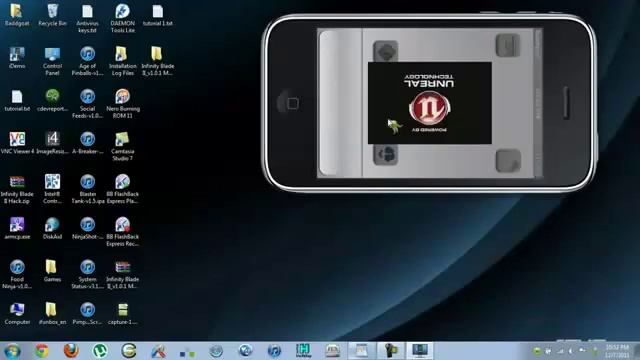Open the Infinity Blade II_v1.0.1 folder icon
This screenshot has width=640, height=360.
pyautogui.click(x=158, y=61)
